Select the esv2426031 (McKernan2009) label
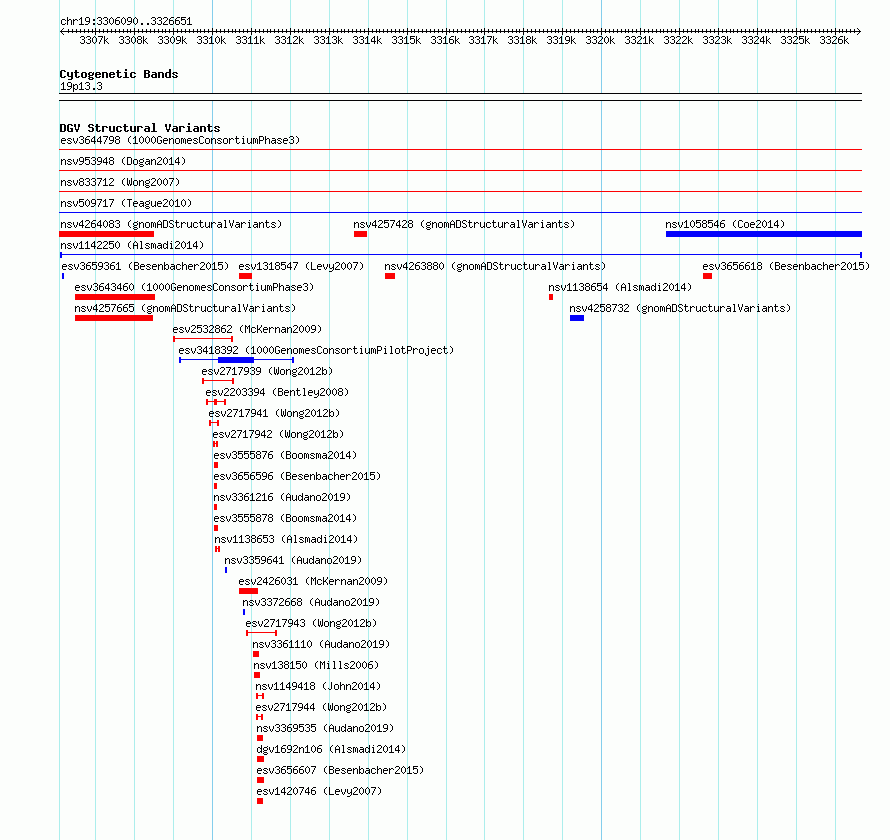This screenshot has height=840, width=890. coord(313,581)
